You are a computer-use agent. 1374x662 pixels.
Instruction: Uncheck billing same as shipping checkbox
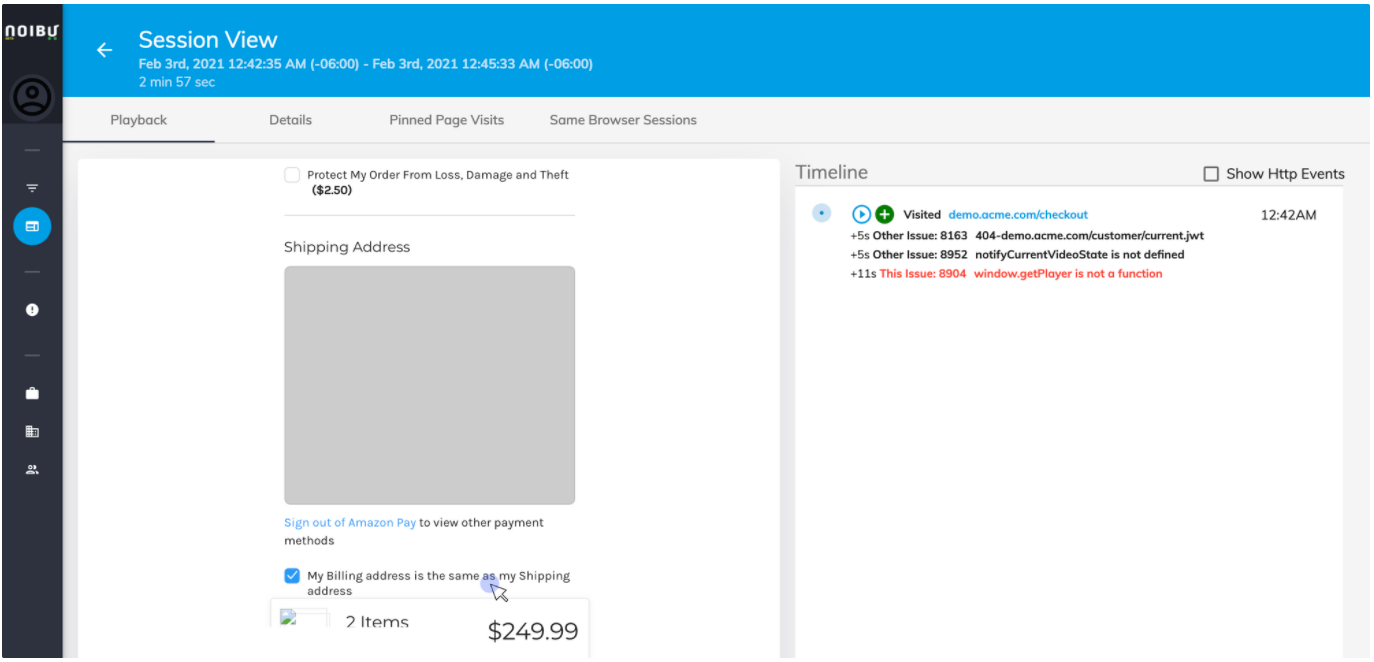[292, 576]
